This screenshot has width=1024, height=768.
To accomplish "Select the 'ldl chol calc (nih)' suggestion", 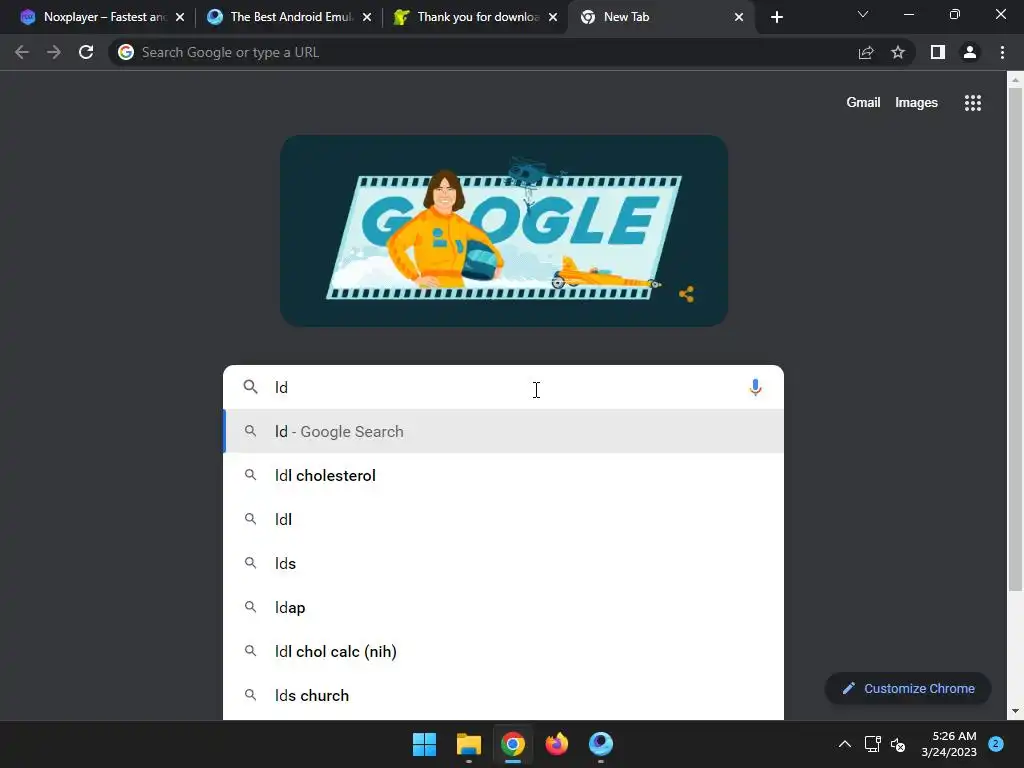I will click(503, 651).
